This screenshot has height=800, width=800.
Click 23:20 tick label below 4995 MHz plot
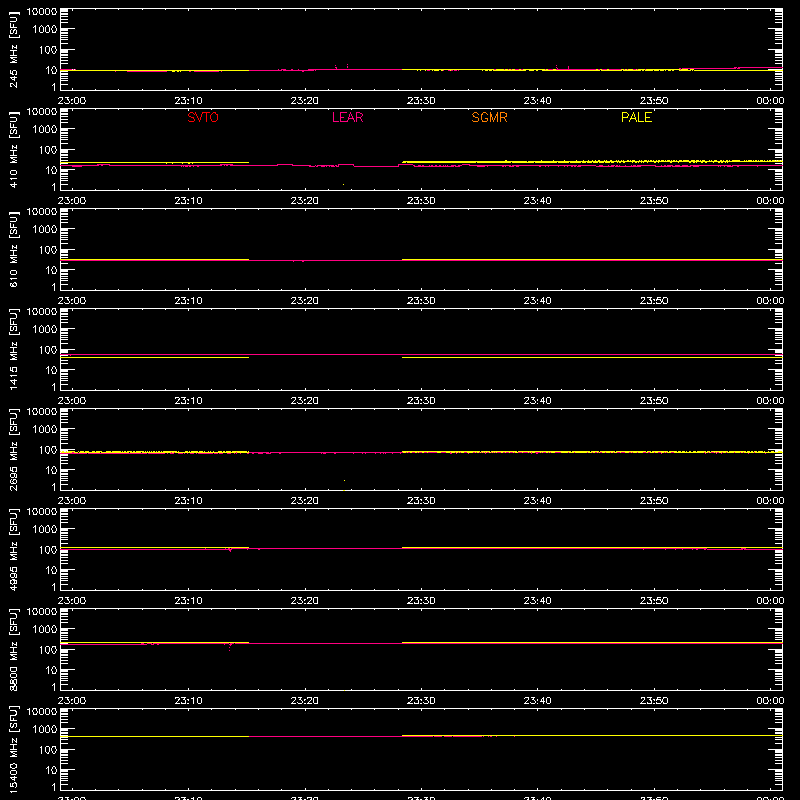click(305, 601)
